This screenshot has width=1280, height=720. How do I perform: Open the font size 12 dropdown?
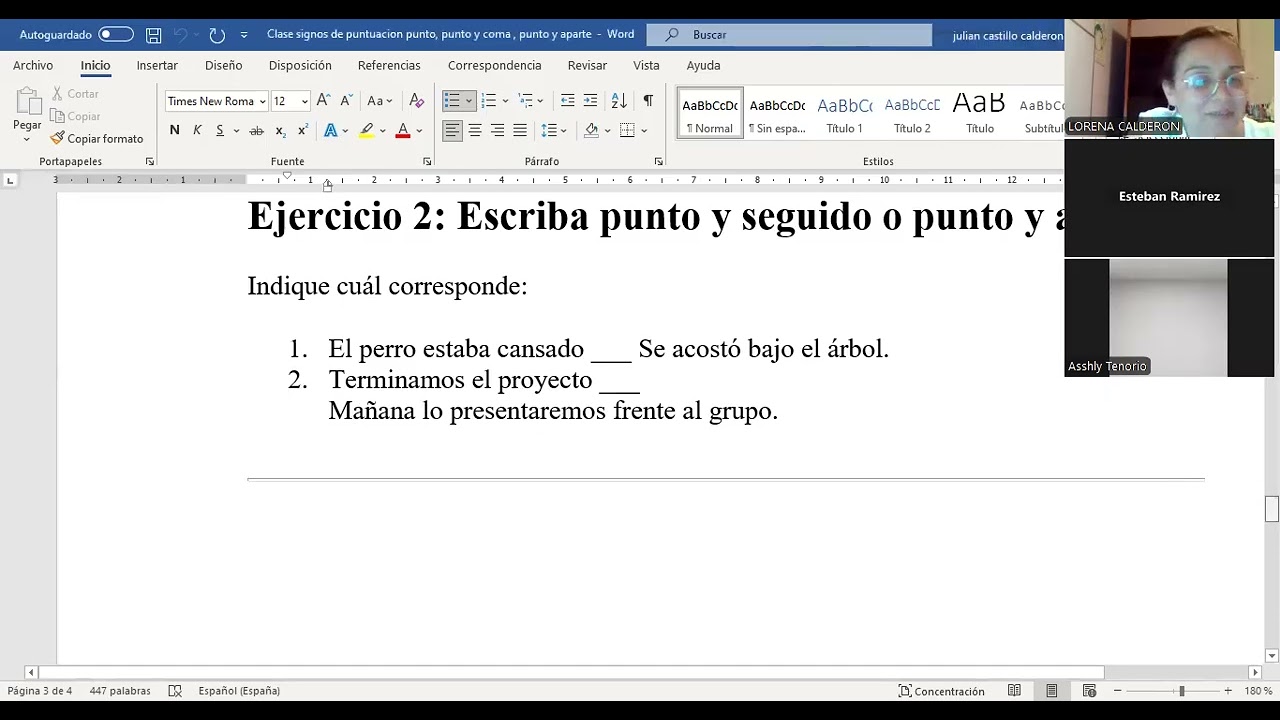pyautogui.click(x=304, y=101)
